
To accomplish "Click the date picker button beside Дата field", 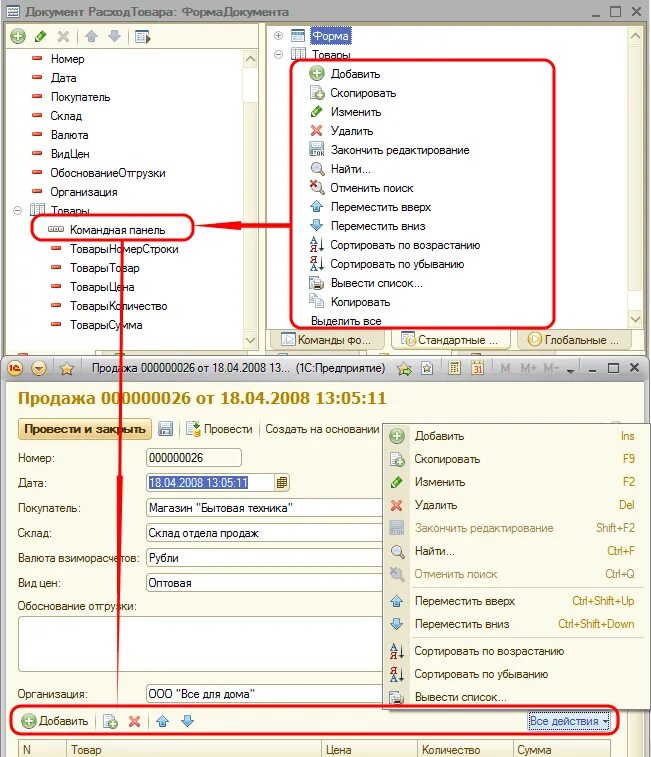I will coord(282,482).
